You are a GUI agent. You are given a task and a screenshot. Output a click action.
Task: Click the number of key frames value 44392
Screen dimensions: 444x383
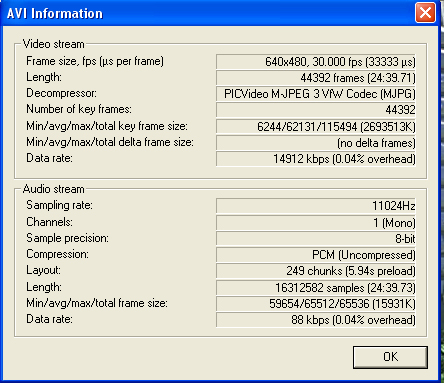[x=316, y=110]
